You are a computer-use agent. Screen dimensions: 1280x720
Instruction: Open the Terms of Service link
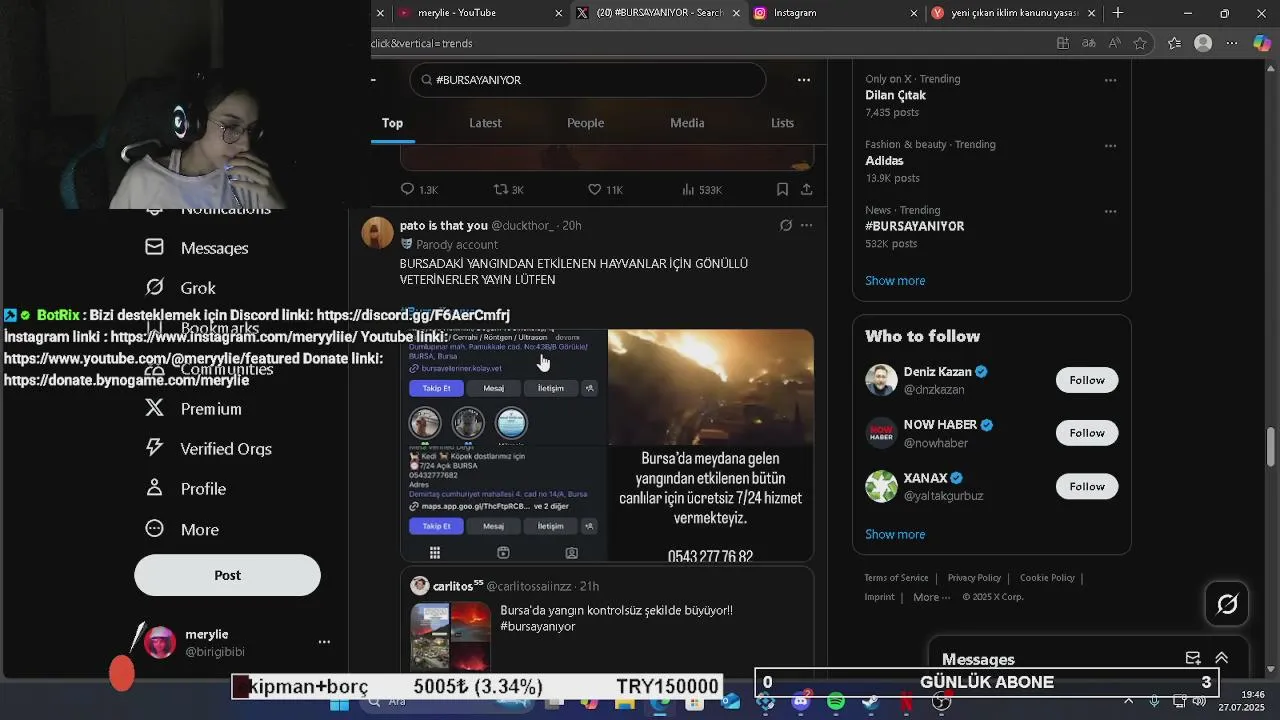coord(896,578)
